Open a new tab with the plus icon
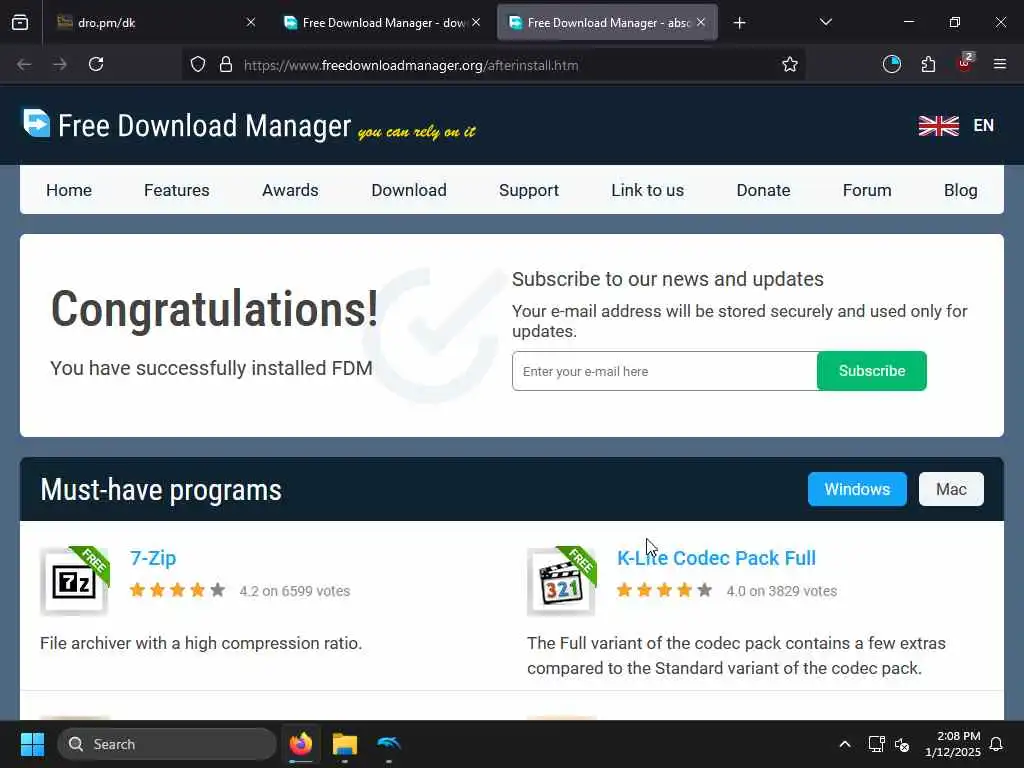 (739, 23)
